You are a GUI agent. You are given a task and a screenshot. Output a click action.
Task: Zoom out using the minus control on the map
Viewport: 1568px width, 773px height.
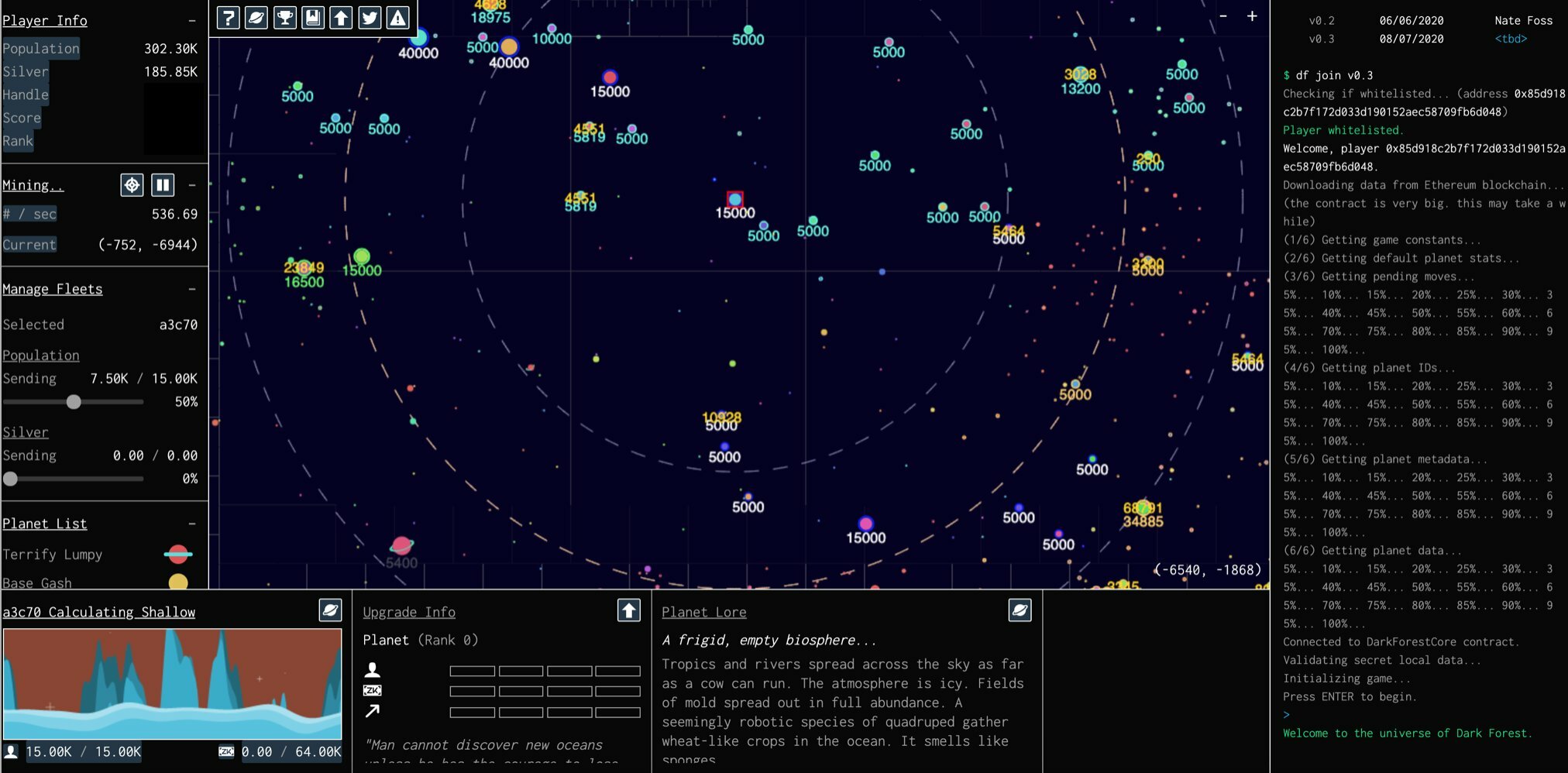[1225, 15]
